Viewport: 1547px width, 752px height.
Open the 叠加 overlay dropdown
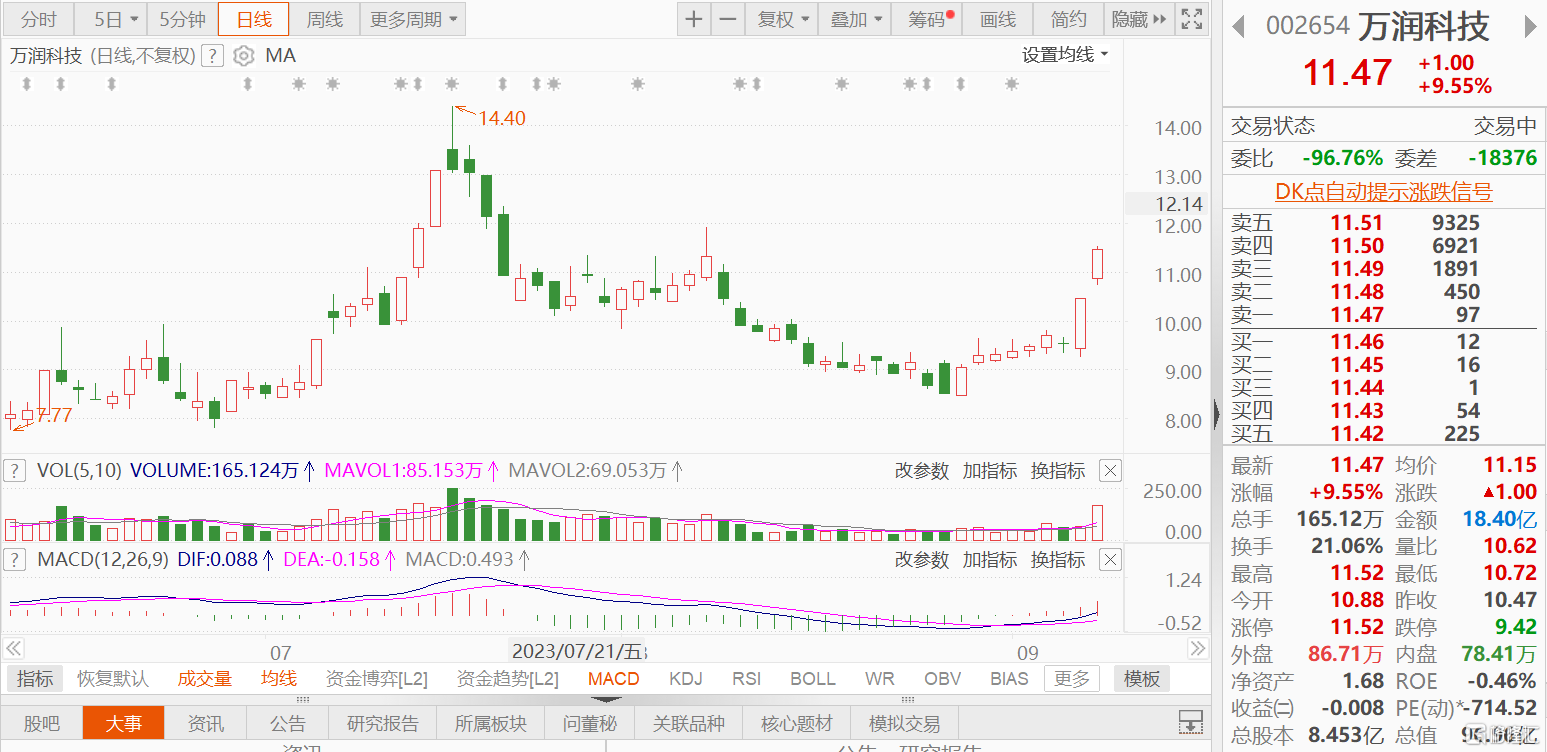click(x=857, y=19)
